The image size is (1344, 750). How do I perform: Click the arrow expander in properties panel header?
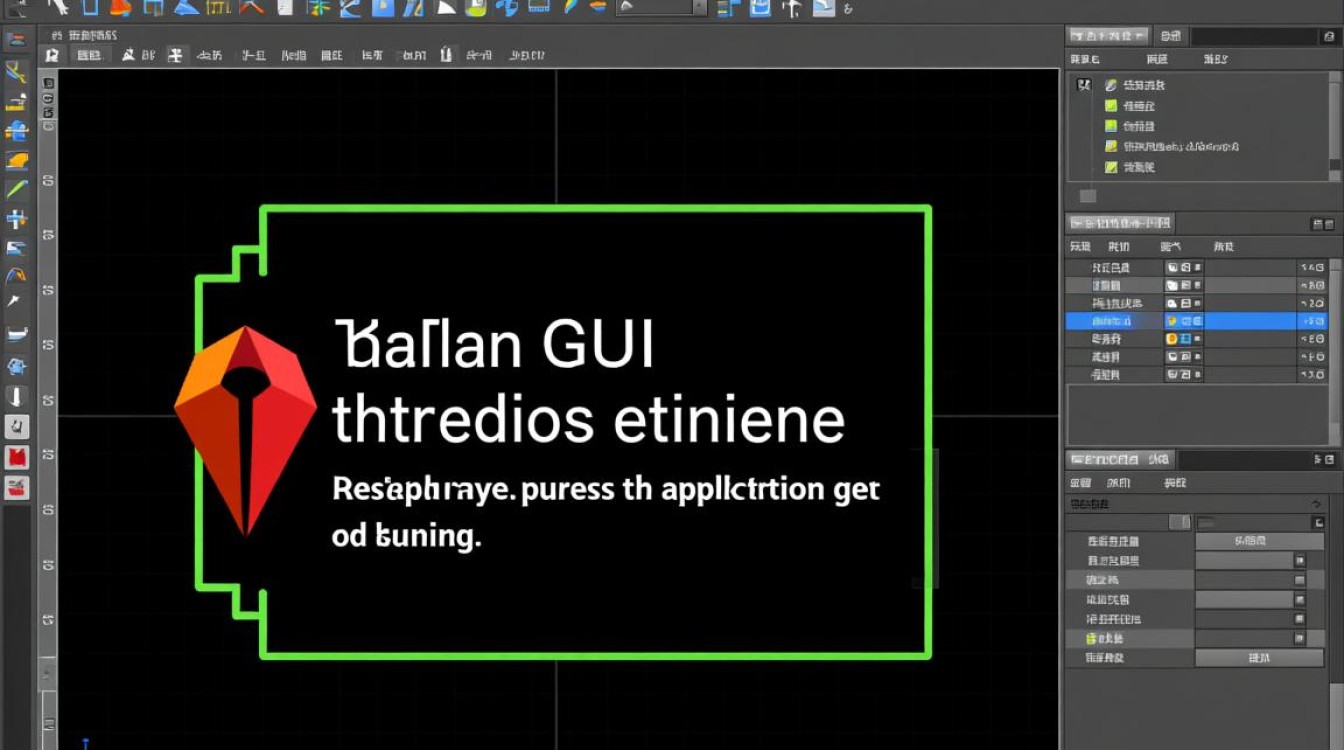1317,502
